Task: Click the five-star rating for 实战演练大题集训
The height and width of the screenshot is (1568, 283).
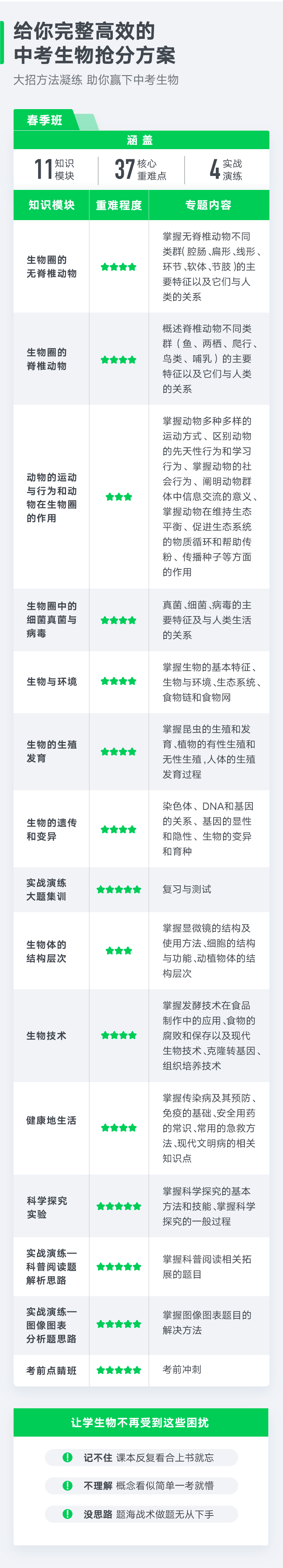Action: 119,889
